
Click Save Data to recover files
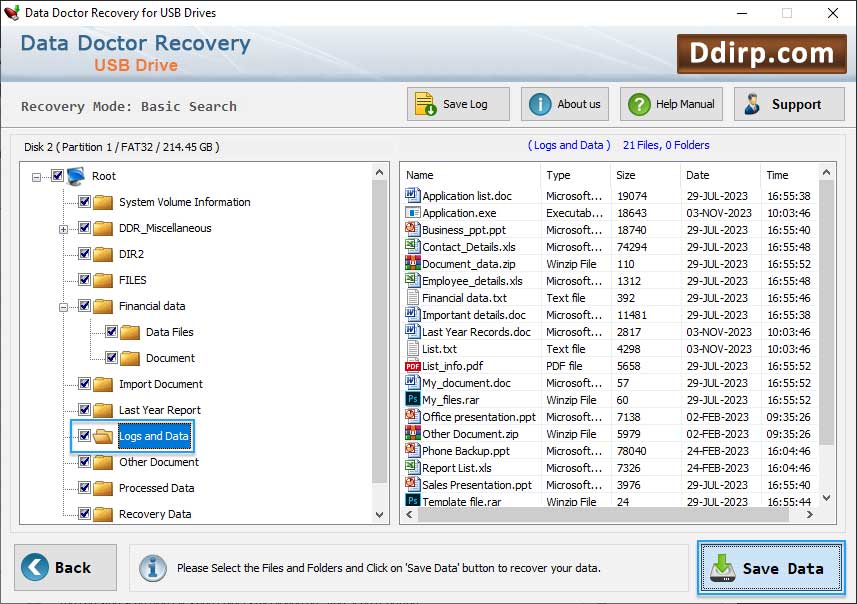(771, 568)
